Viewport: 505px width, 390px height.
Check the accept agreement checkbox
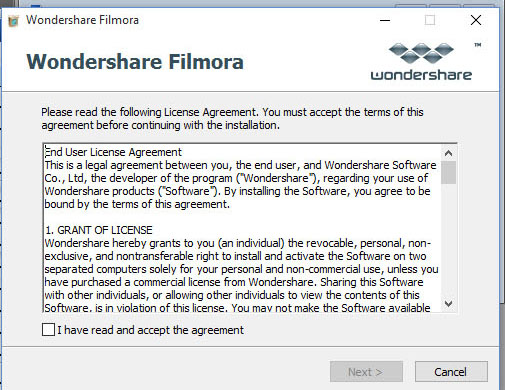tap(49, 330)
